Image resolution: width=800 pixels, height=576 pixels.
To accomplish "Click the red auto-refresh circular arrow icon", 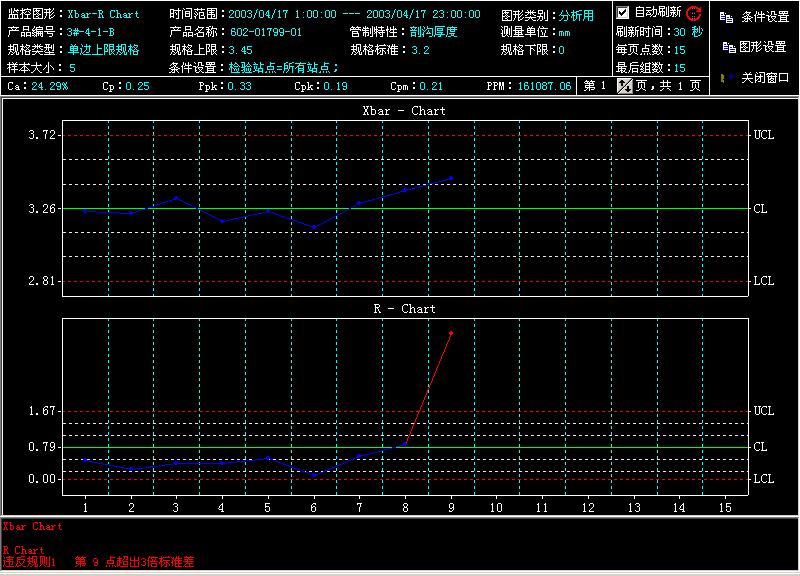I will pyautogui.click(x=693, y=13).
